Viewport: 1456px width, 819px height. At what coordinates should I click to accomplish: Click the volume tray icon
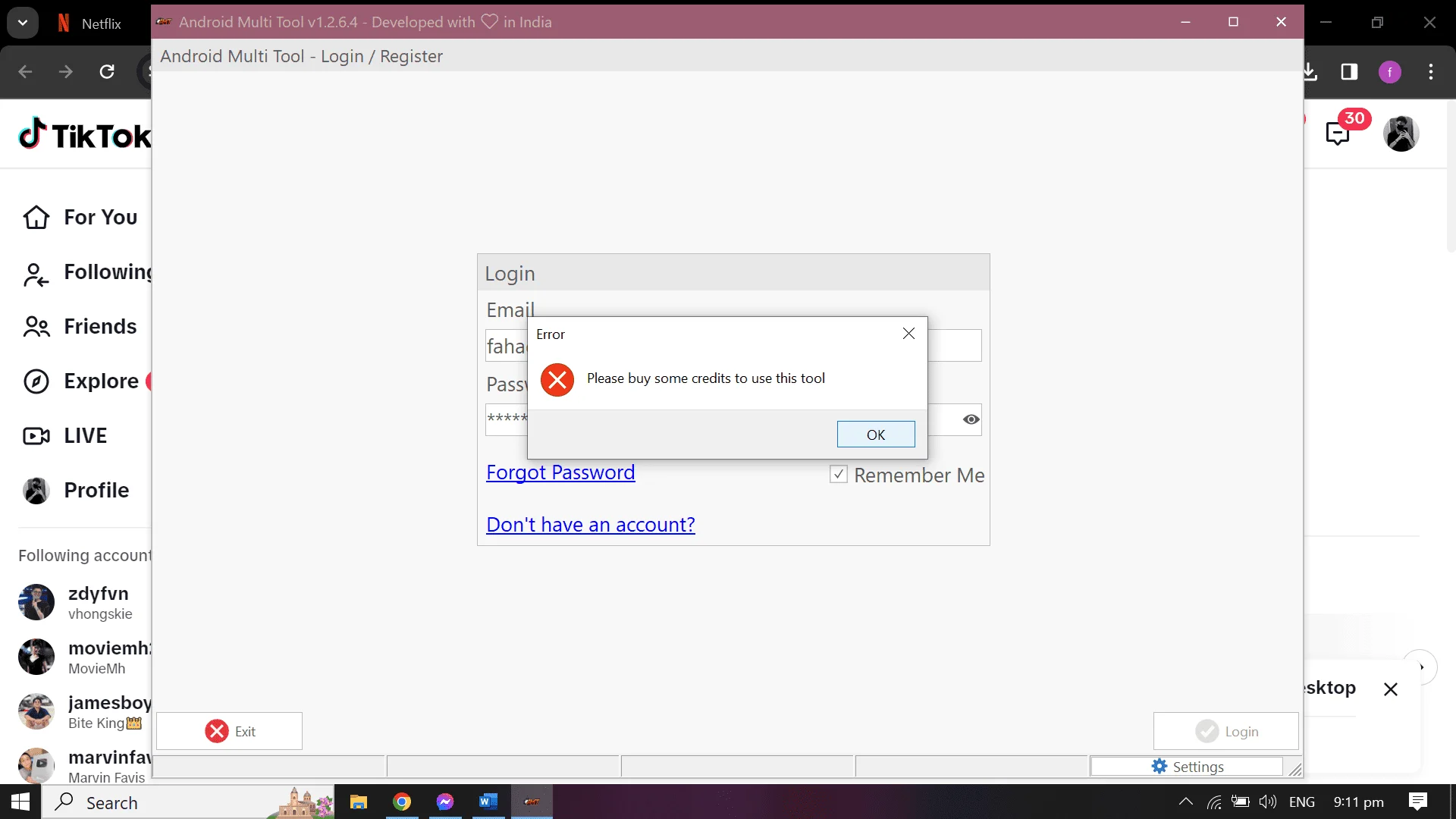(x=1267, y=802)
